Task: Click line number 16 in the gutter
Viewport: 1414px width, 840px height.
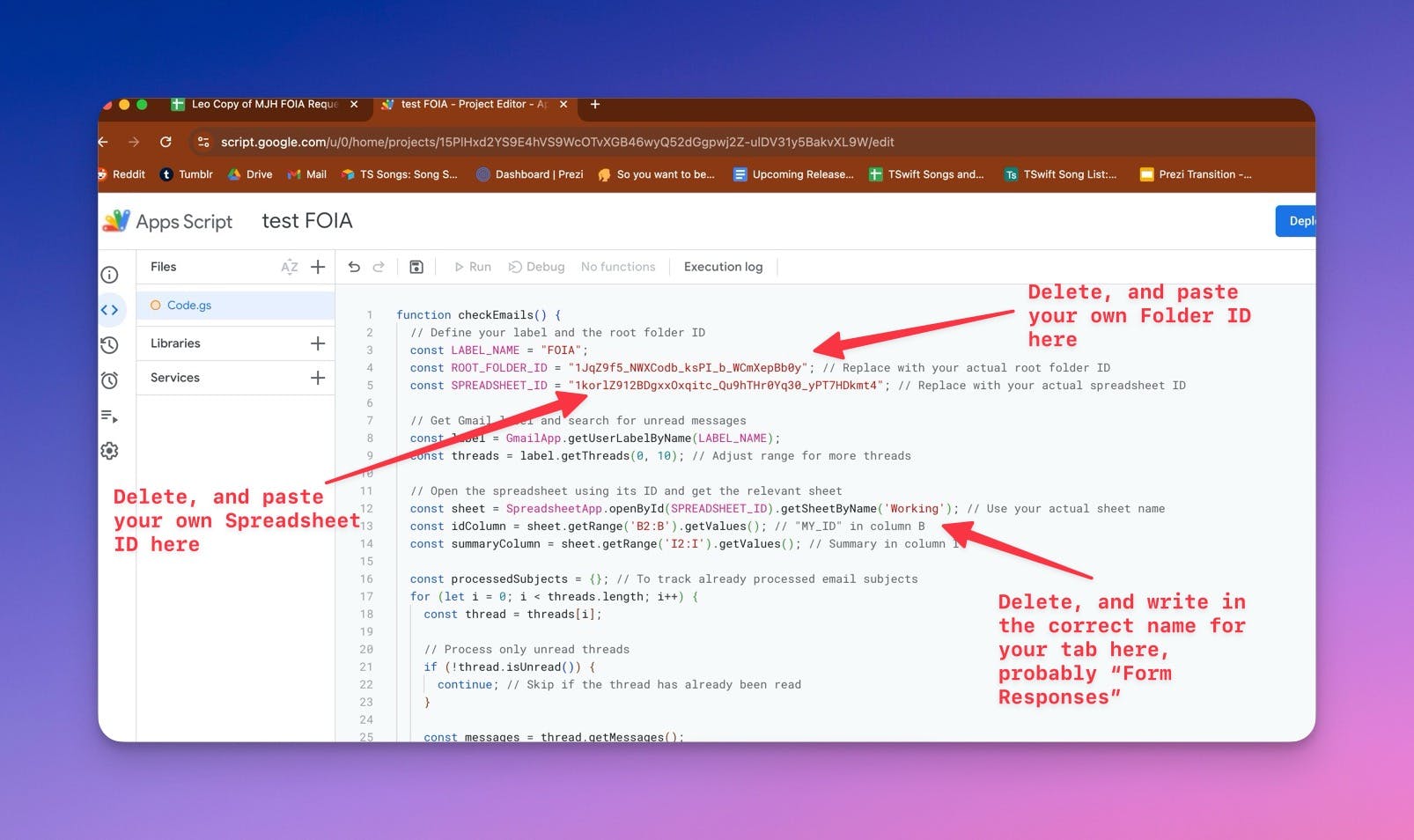Action: coord(366,579)
